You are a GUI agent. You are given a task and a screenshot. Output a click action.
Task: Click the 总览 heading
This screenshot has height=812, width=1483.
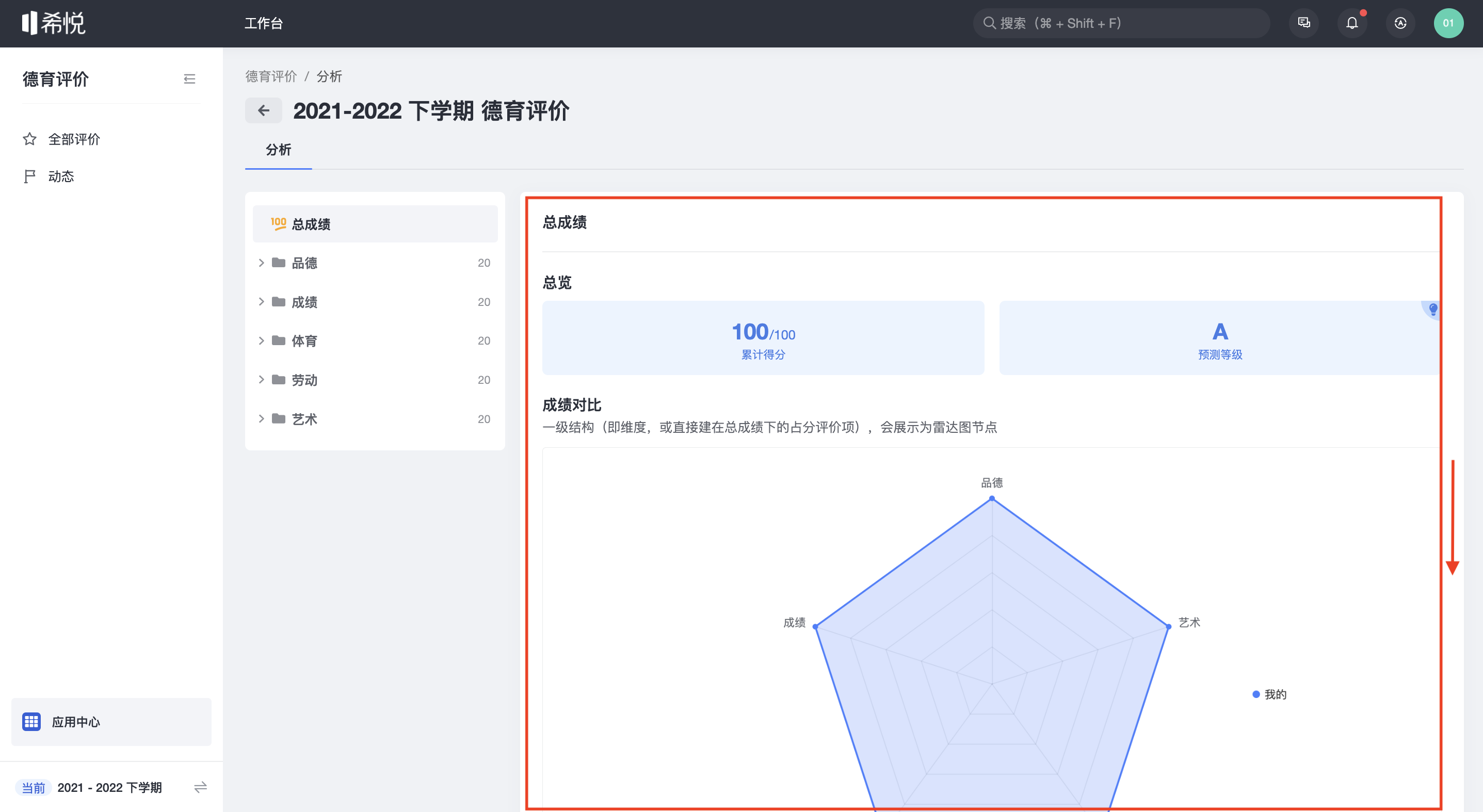(557, 282)
